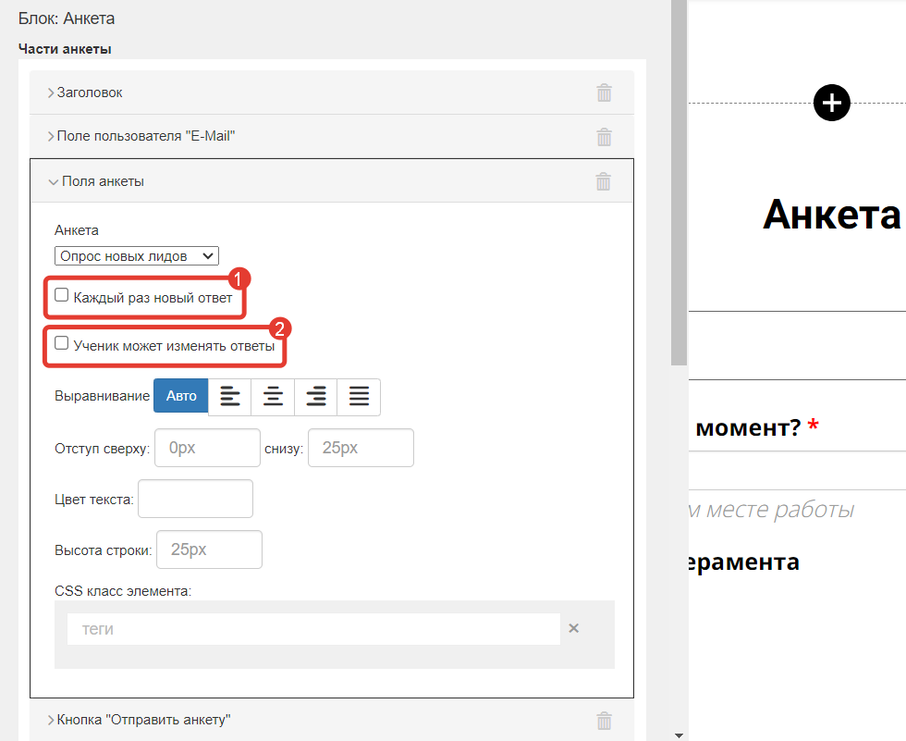
Task: Click the Отступ сверху input field
Action: 207,448
